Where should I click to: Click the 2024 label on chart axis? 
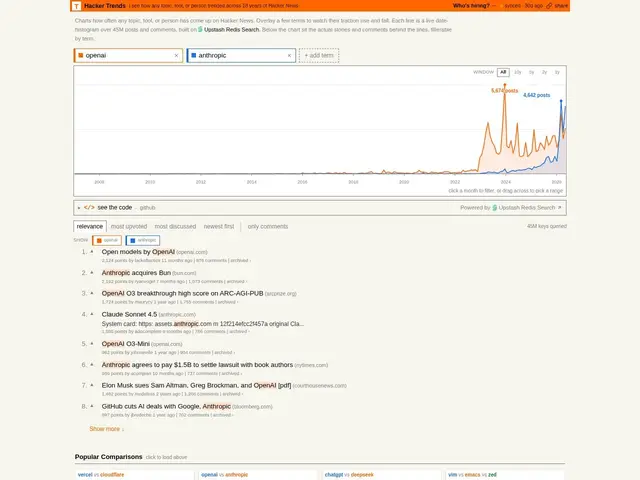pos(505,182)
